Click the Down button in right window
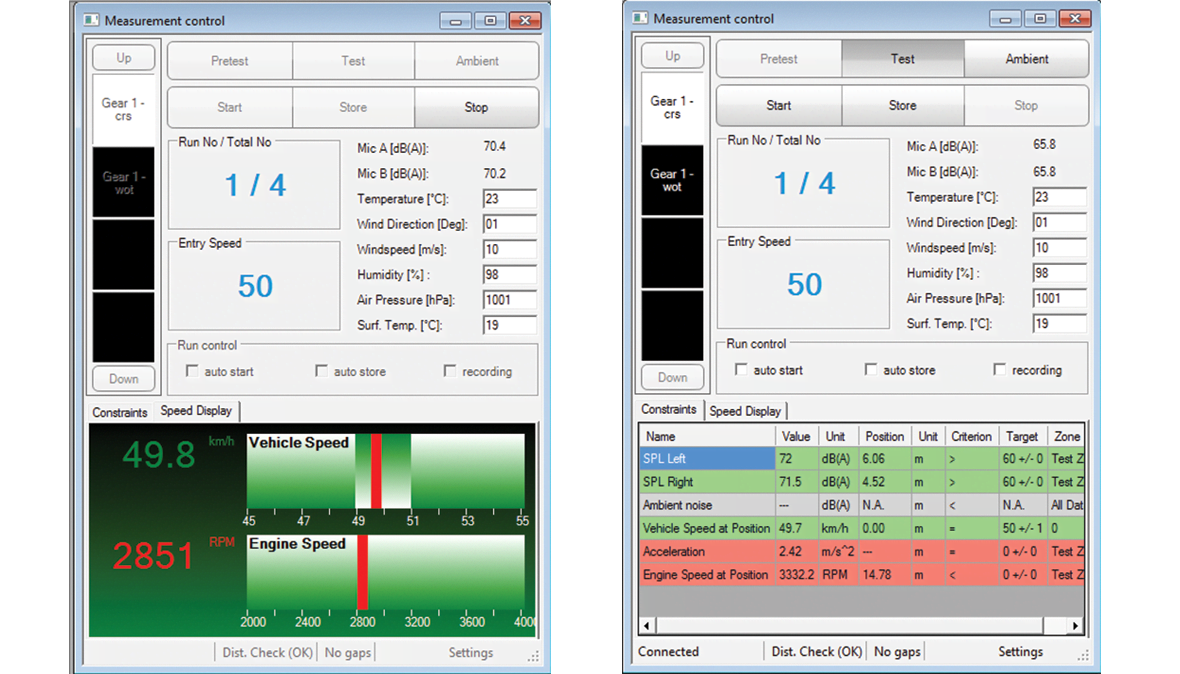The height and width of the screenshot is (674, 1180). click(673, 377)
